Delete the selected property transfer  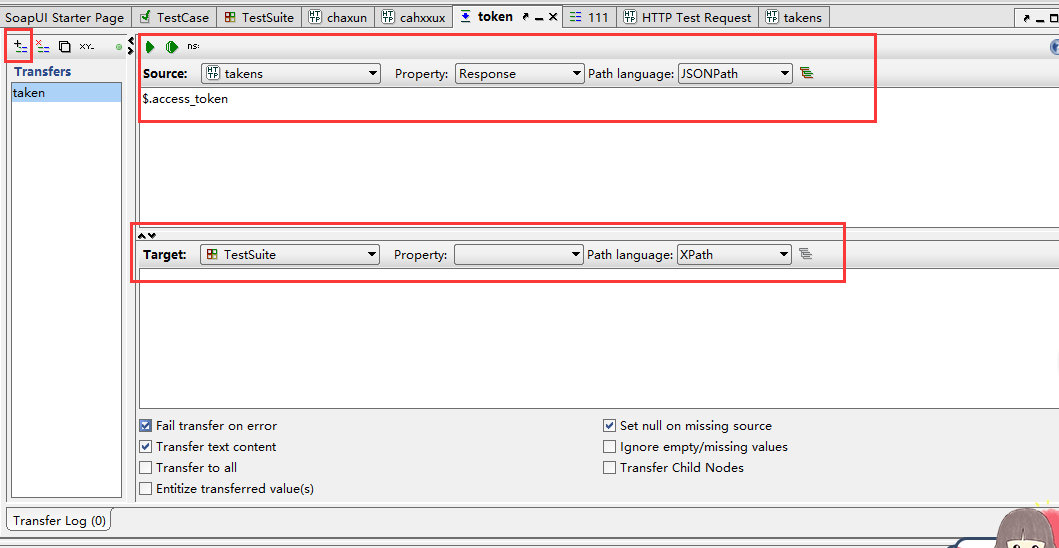pyautogui.click(x=43, y=47)
